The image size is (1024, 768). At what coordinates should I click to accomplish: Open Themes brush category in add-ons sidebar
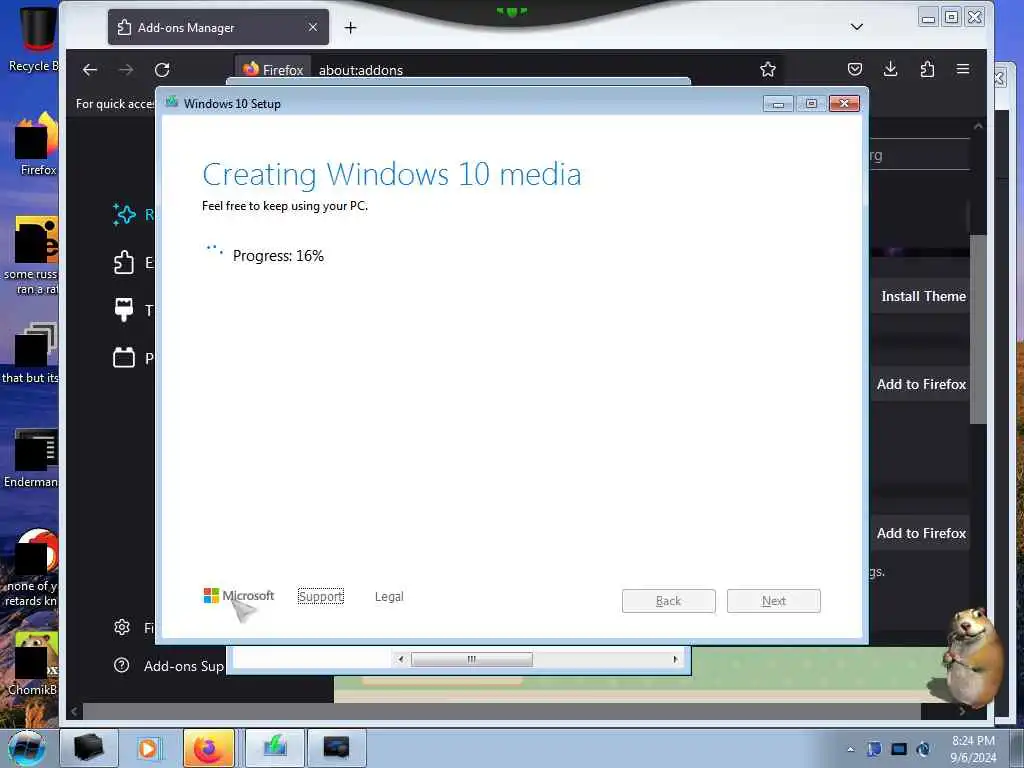(x=124, y=310)
